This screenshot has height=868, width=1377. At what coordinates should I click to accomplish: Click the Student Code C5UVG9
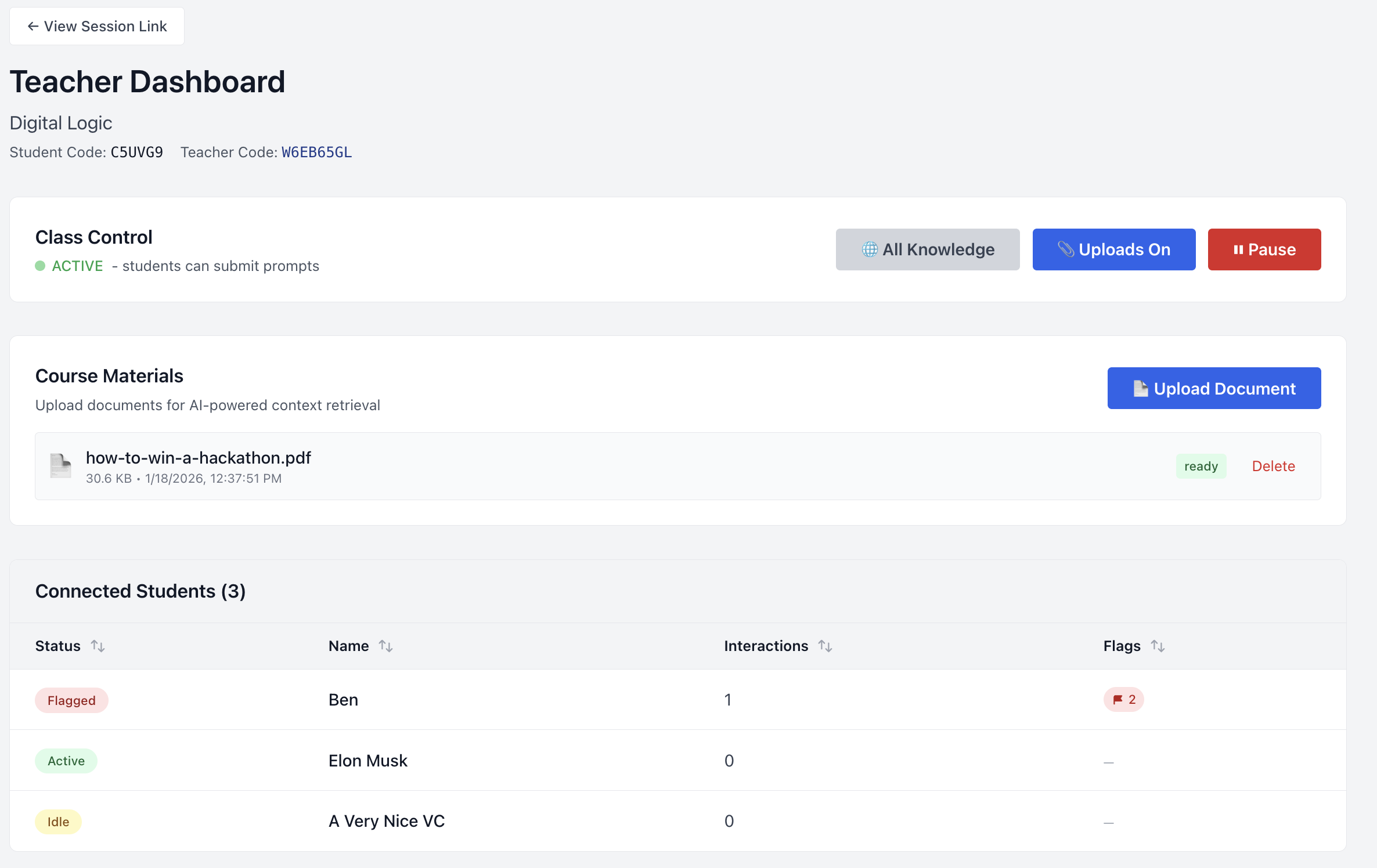[136, 152]
